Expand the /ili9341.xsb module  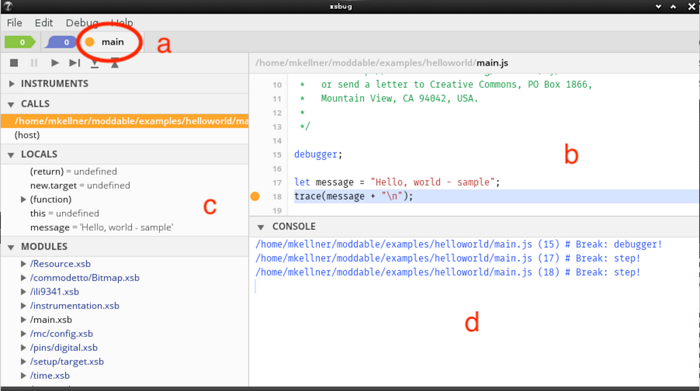coord(23,292)
